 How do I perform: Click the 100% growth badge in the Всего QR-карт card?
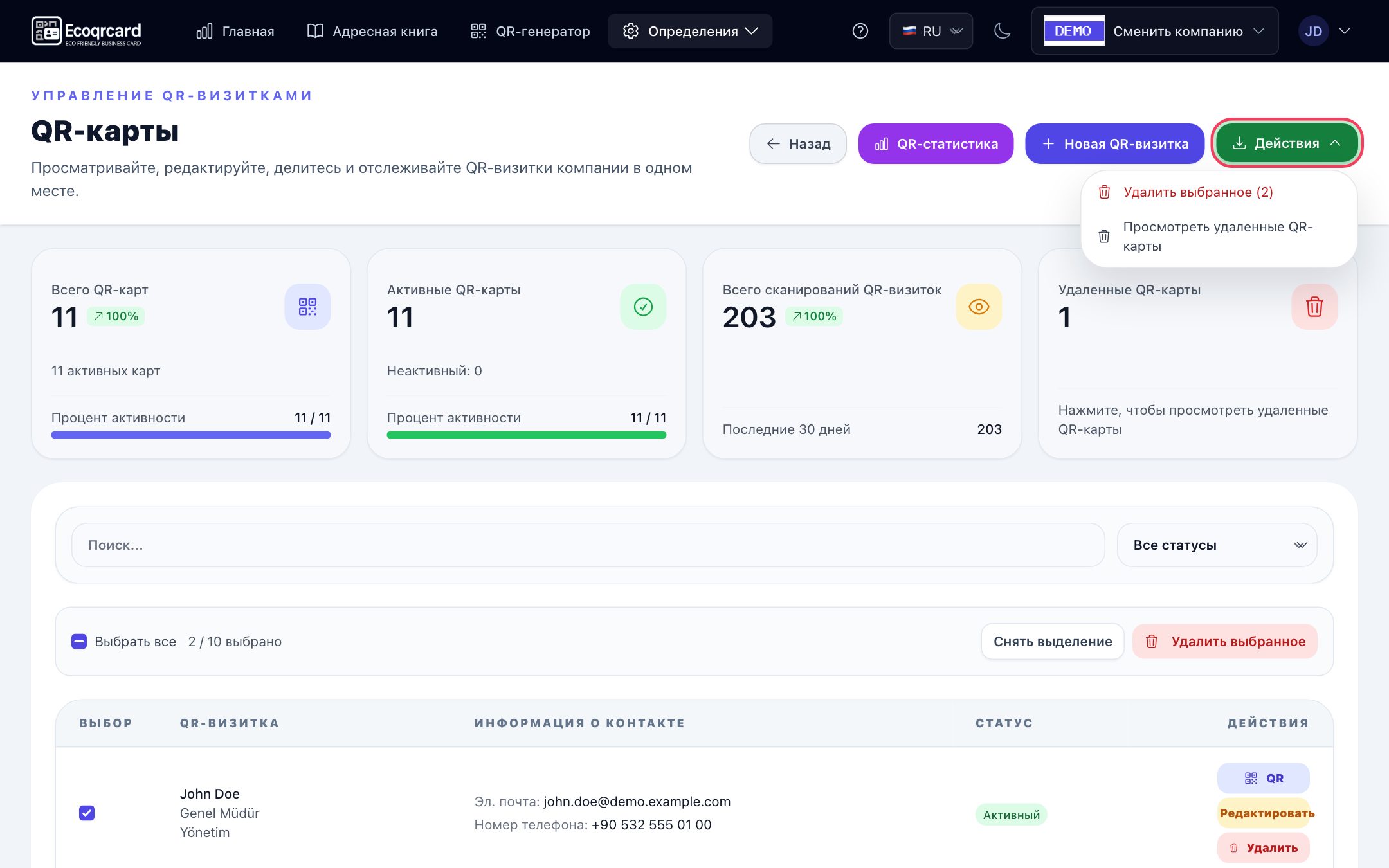[x=116, y=316]
